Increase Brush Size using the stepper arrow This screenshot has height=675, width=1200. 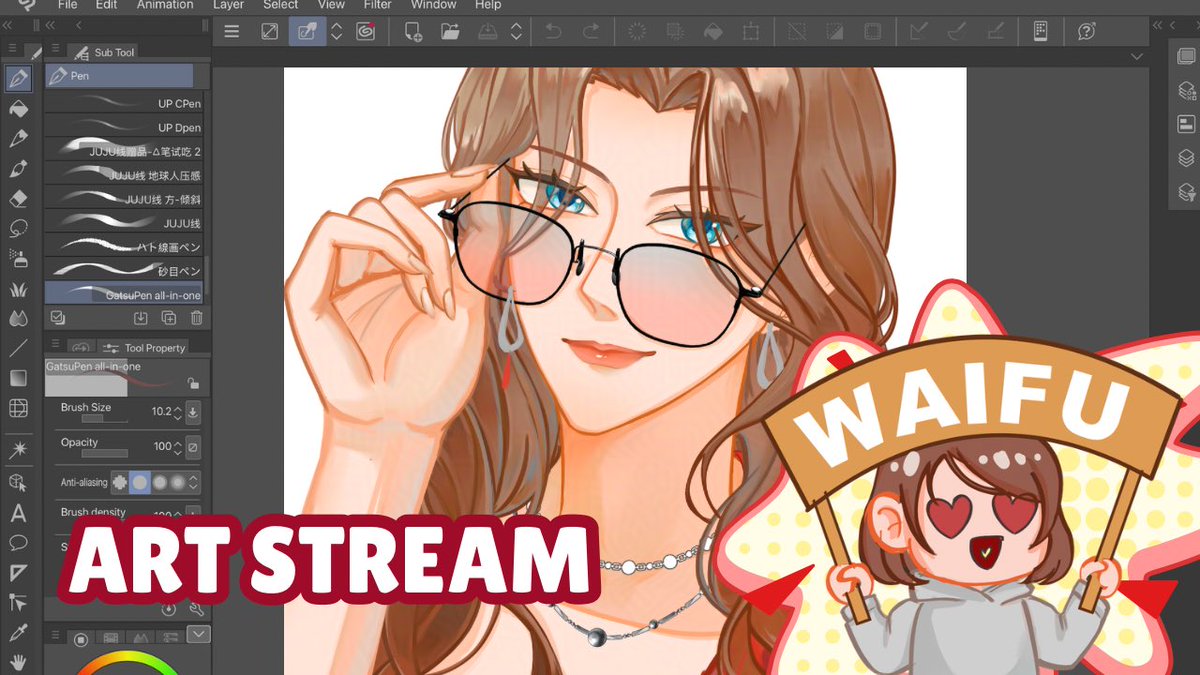(177, 408)
